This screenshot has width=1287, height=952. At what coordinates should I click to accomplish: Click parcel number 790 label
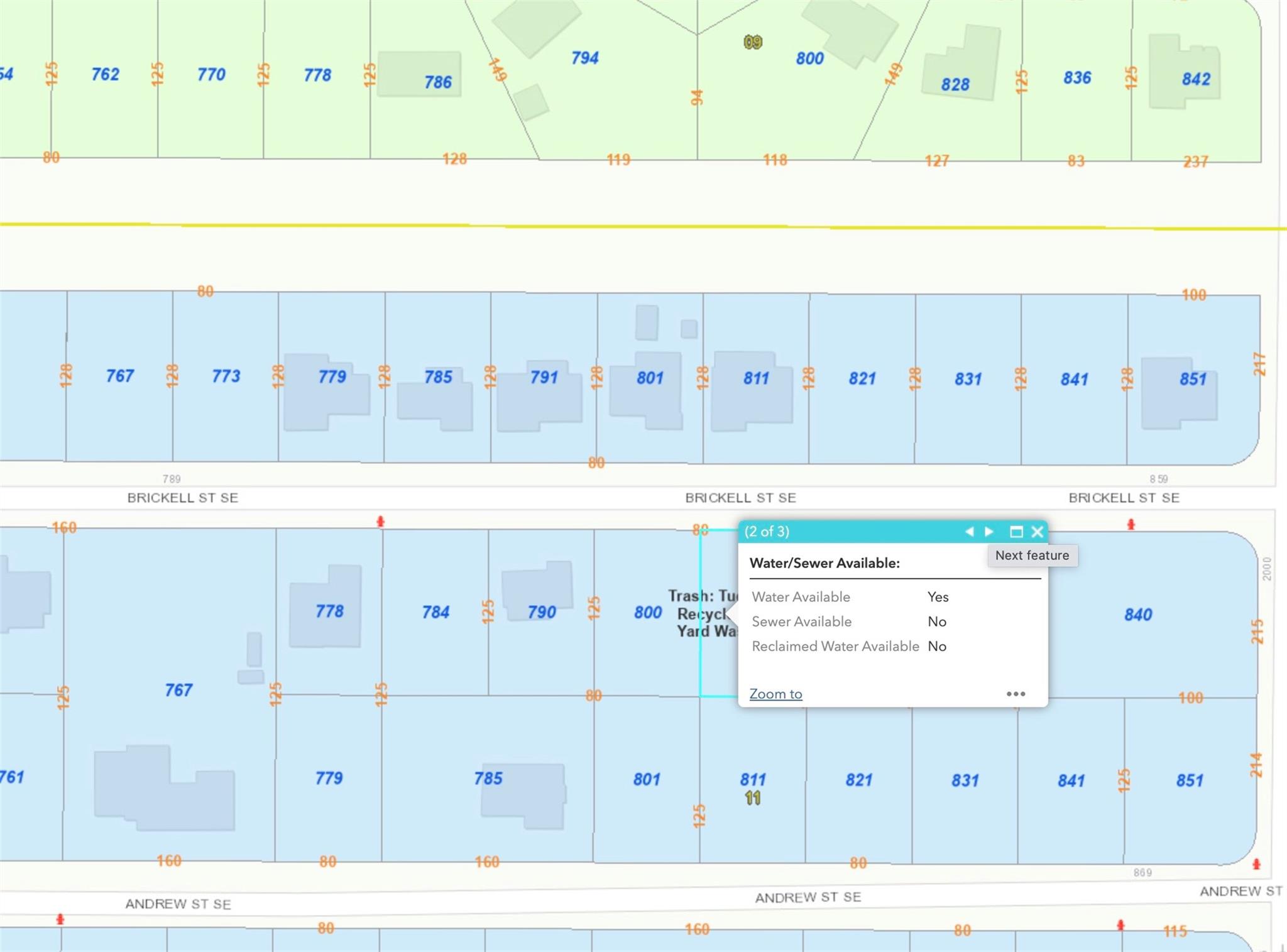coord(542,612)
